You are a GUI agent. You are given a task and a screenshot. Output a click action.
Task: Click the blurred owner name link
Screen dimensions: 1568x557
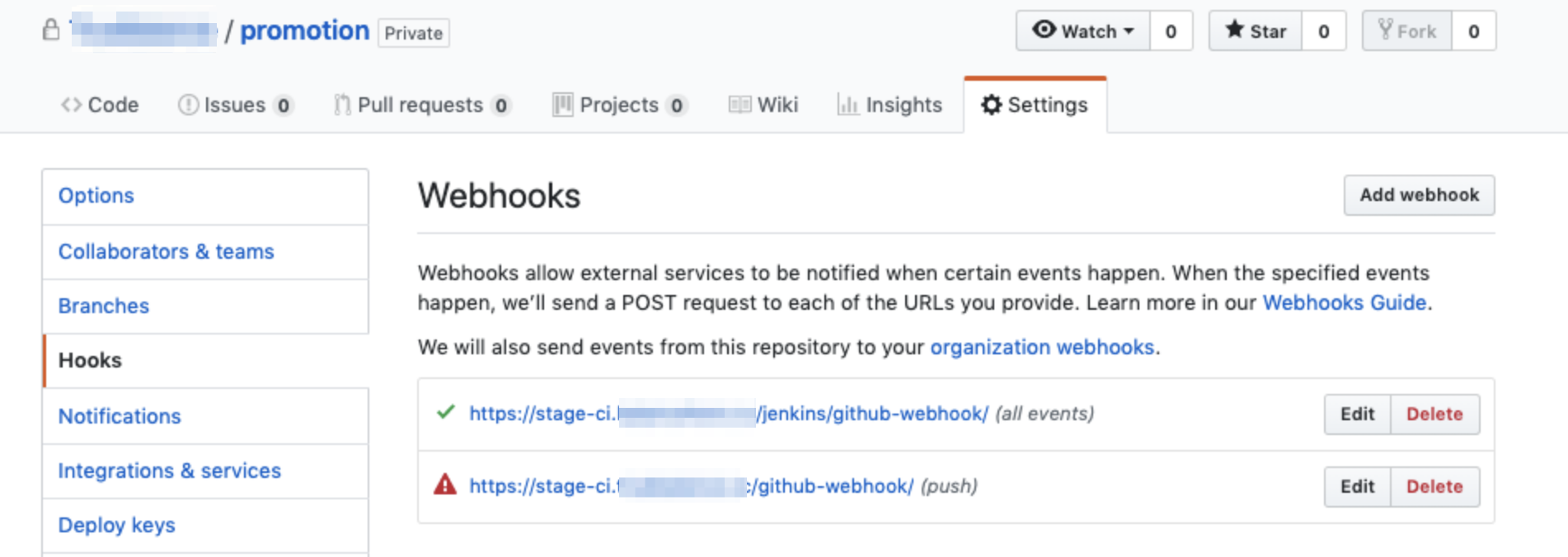[144, 30]
